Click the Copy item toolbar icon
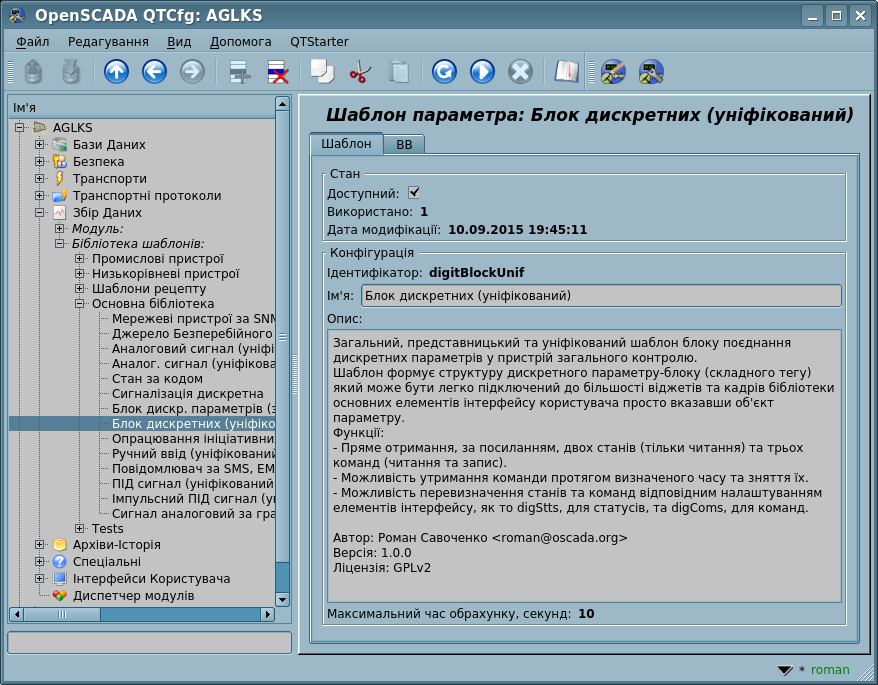Viewport: 878px width, 685px height. point(322,72)
